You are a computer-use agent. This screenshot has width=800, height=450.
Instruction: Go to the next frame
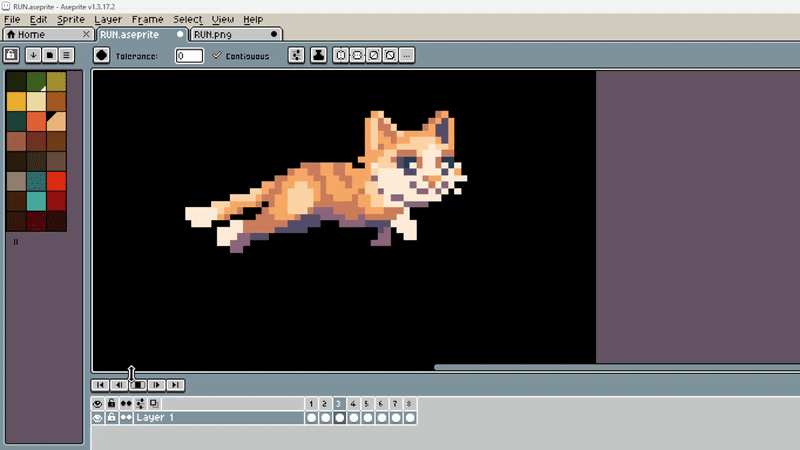click(157, 385)
